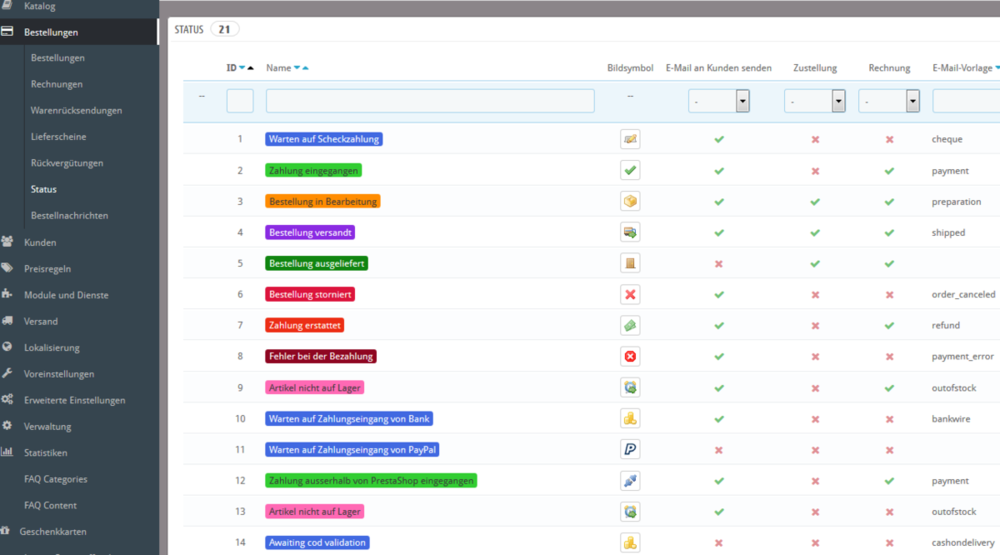Toggle E-Mail an Kunden for Bestellung ausgeliefert
1000x555 pixels.
(718, 264)
